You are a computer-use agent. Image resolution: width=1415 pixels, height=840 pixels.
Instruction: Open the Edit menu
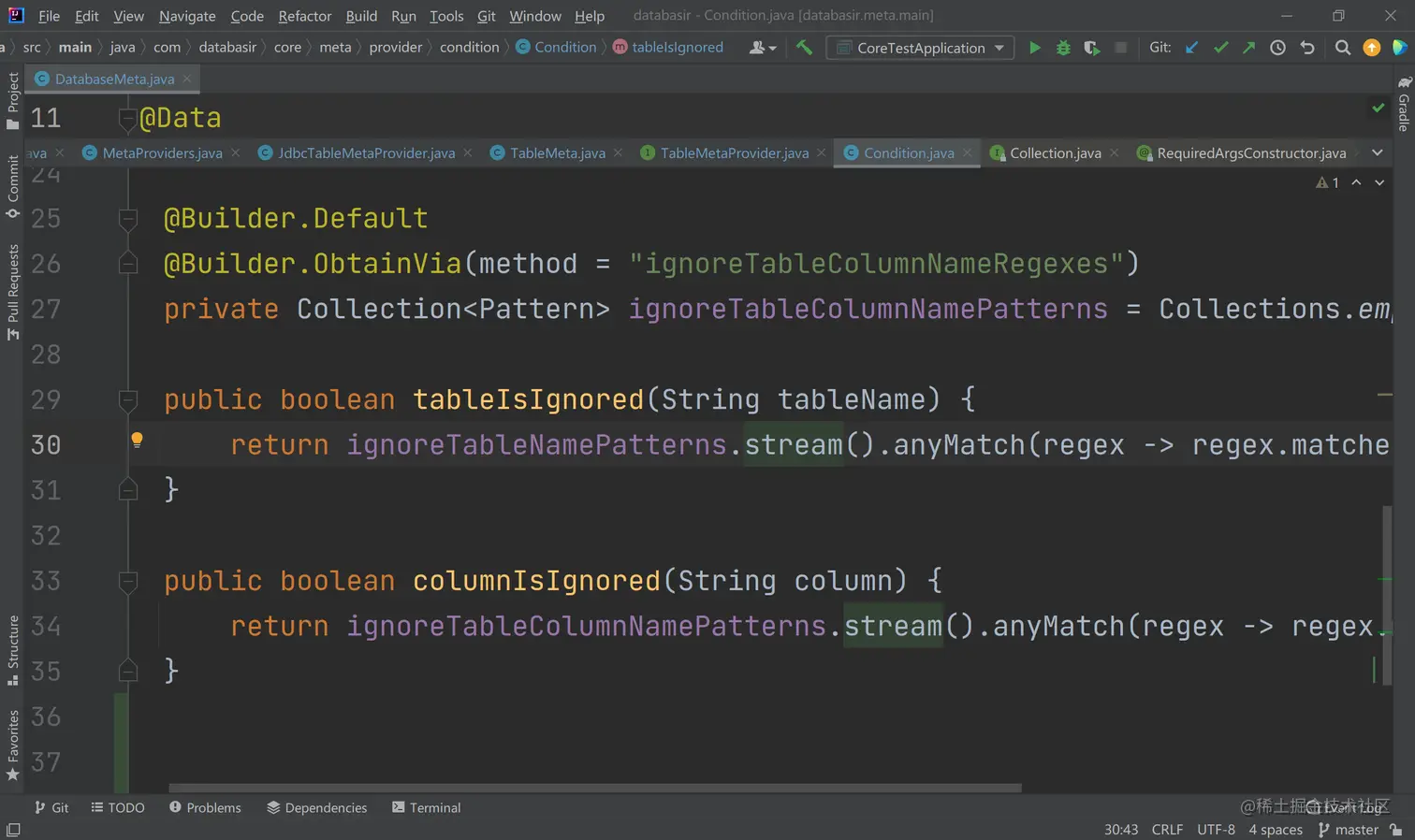click(x=87, y=16)
